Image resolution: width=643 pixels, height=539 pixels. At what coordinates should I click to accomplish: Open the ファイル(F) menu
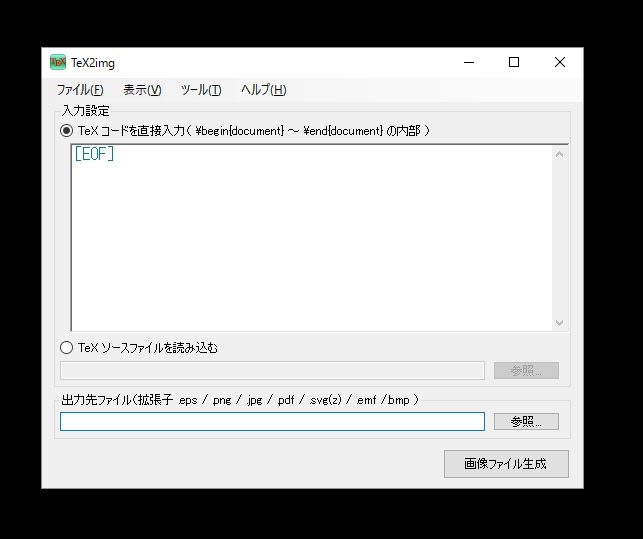80,90
